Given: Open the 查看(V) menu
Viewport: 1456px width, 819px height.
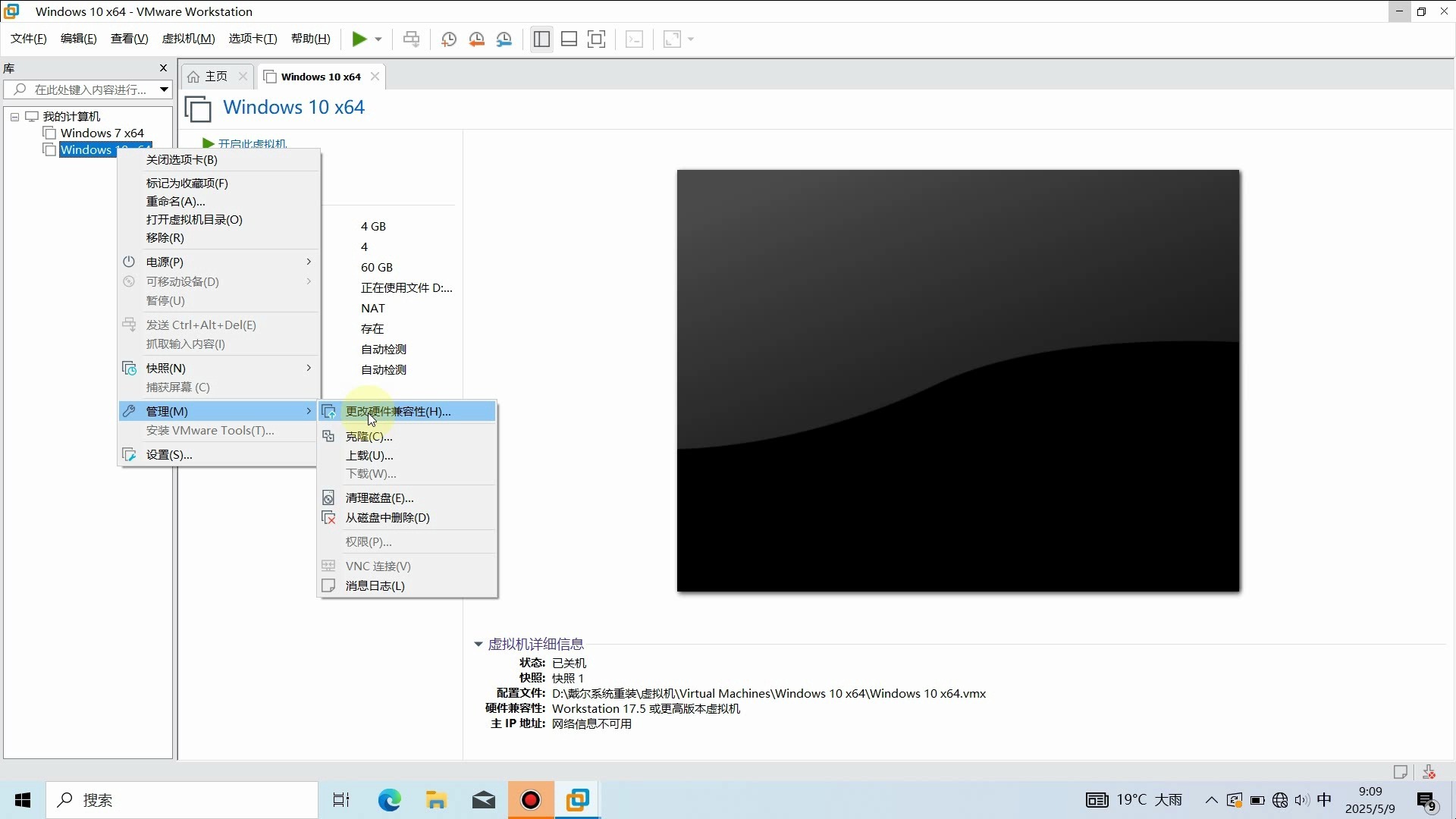Looking at the screenshot, I should click(x=130, y=39).
